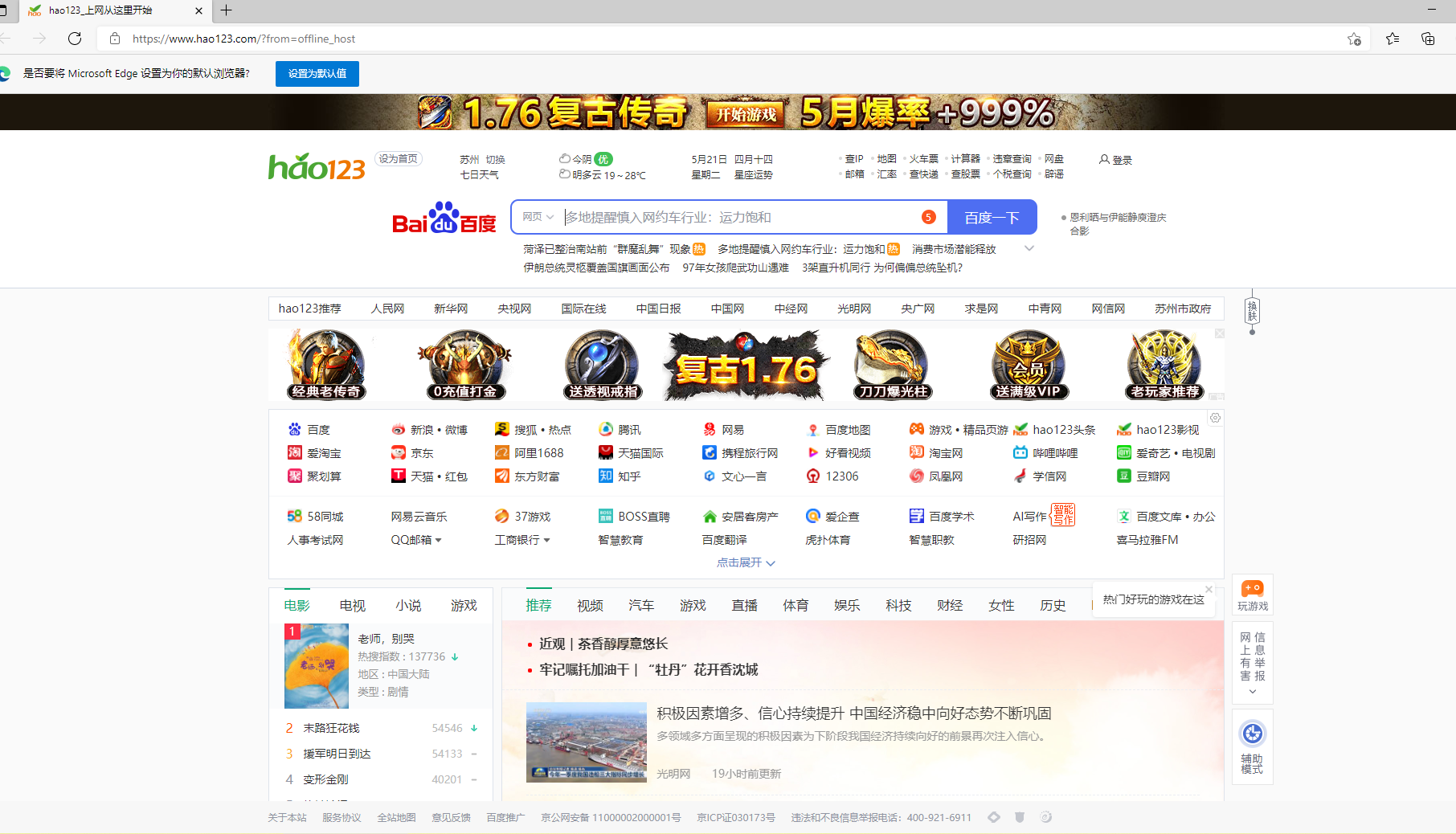Open movie ranking item 末路狂花钱
1456x834 pixels.
pyautogui.click(x=331, y=728)
